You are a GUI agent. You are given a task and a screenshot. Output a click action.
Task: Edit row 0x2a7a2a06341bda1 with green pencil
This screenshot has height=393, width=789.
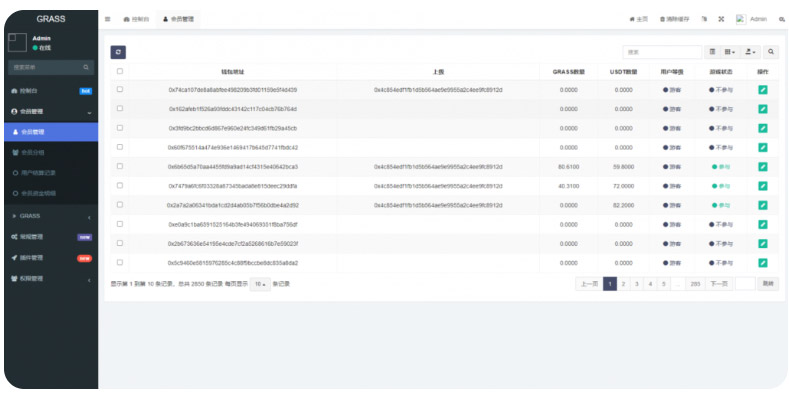pos(763,205)
